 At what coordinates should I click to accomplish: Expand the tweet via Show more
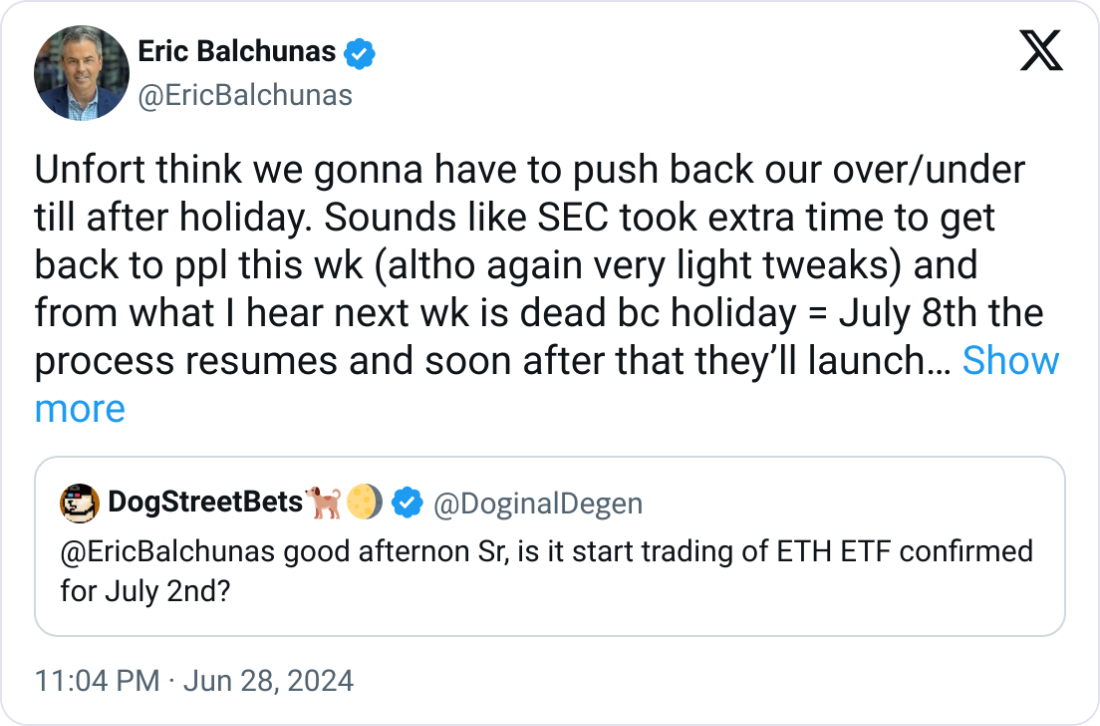point(1012,361)
